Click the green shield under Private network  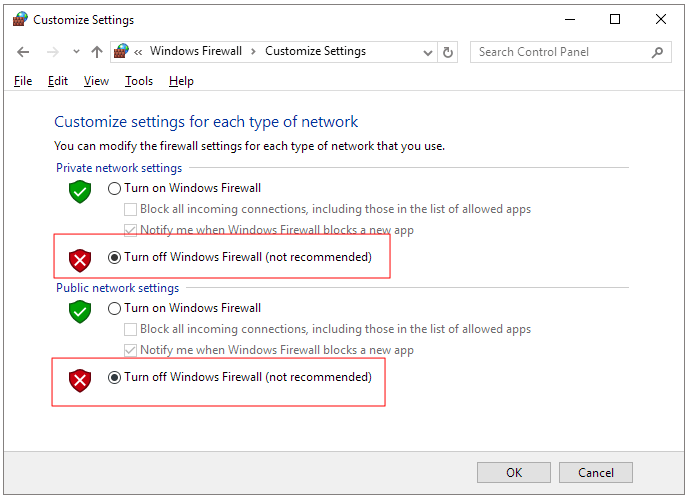click(x=80, y=191)
